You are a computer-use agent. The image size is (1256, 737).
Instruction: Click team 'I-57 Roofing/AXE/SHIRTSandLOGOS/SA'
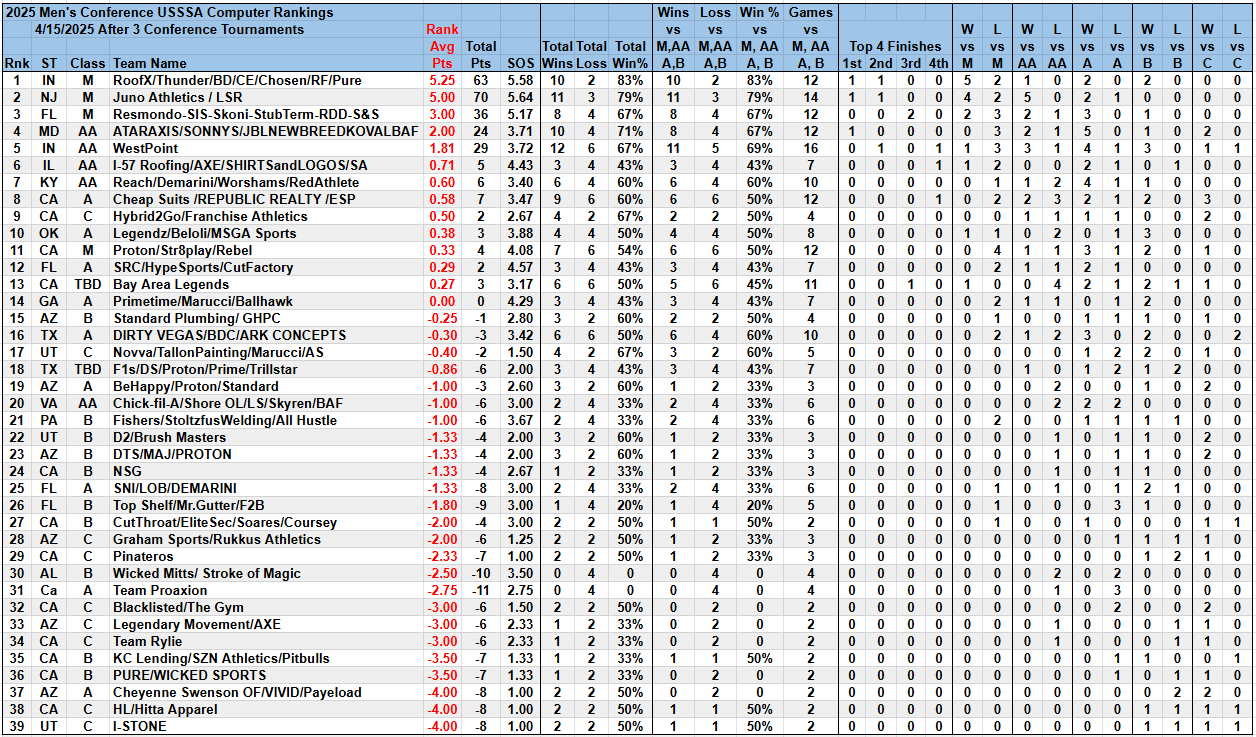point(240,165)
